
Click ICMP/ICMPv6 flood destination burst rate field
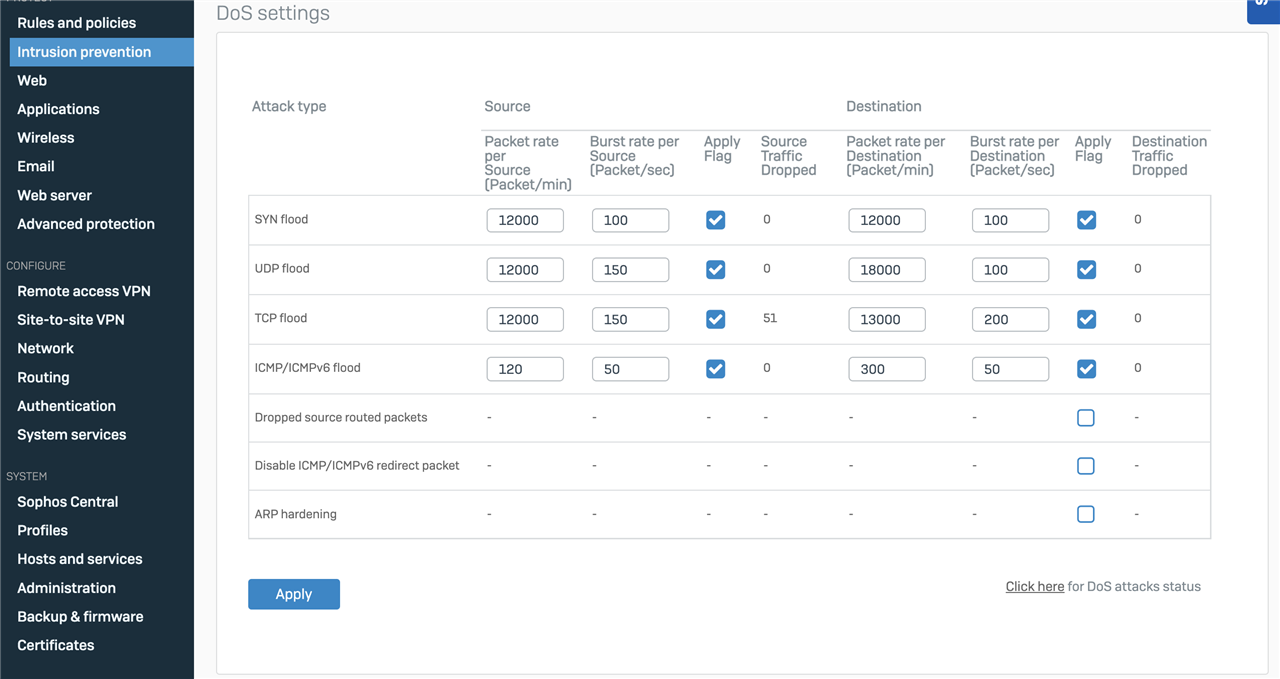coord(1011,369)
